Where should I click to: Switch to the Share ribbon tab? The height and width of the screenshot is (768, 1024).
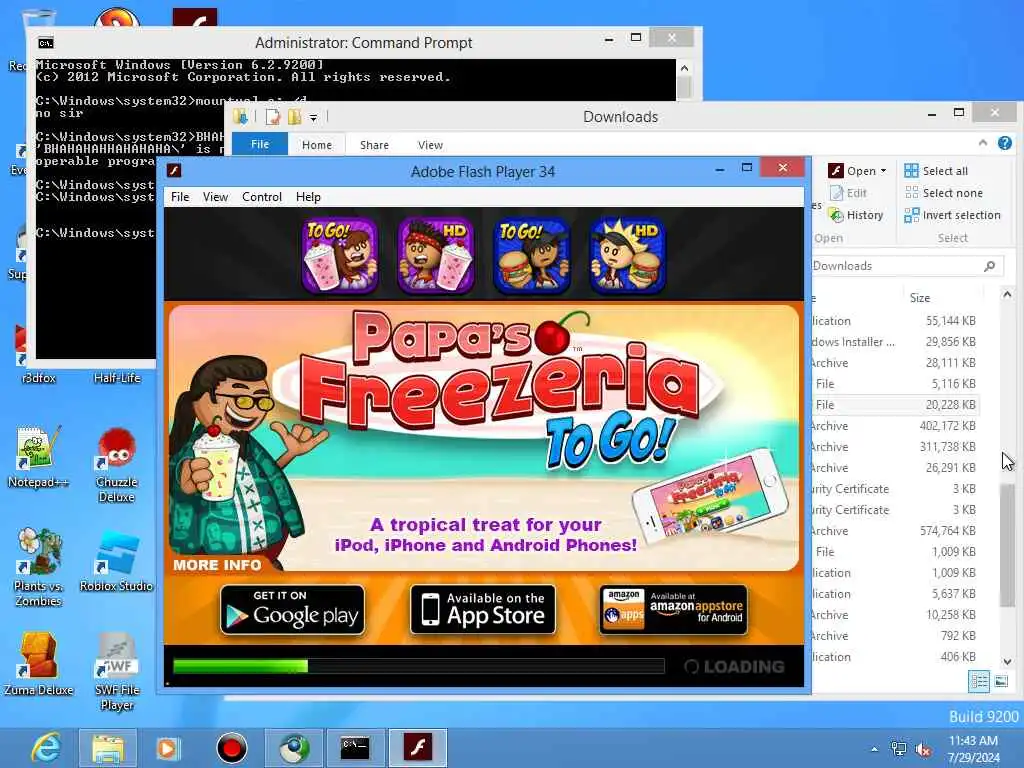tap(374, 144)
